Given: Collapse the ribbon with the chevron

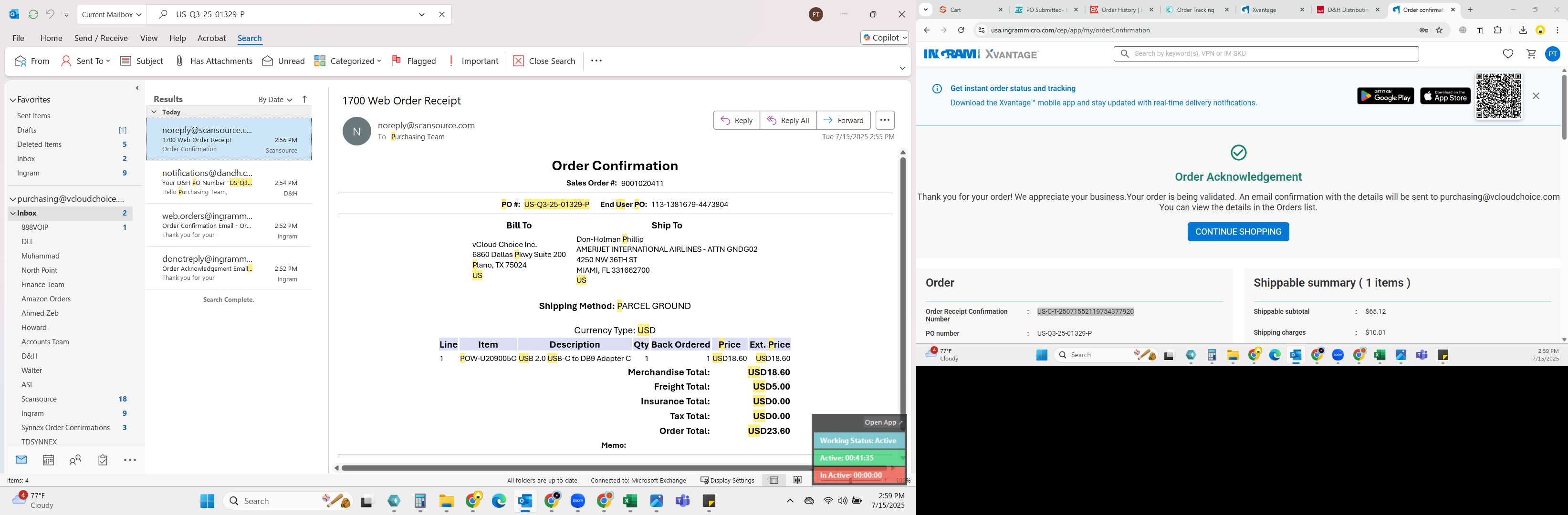Looking at the screenshot, I should coord(902,68).
